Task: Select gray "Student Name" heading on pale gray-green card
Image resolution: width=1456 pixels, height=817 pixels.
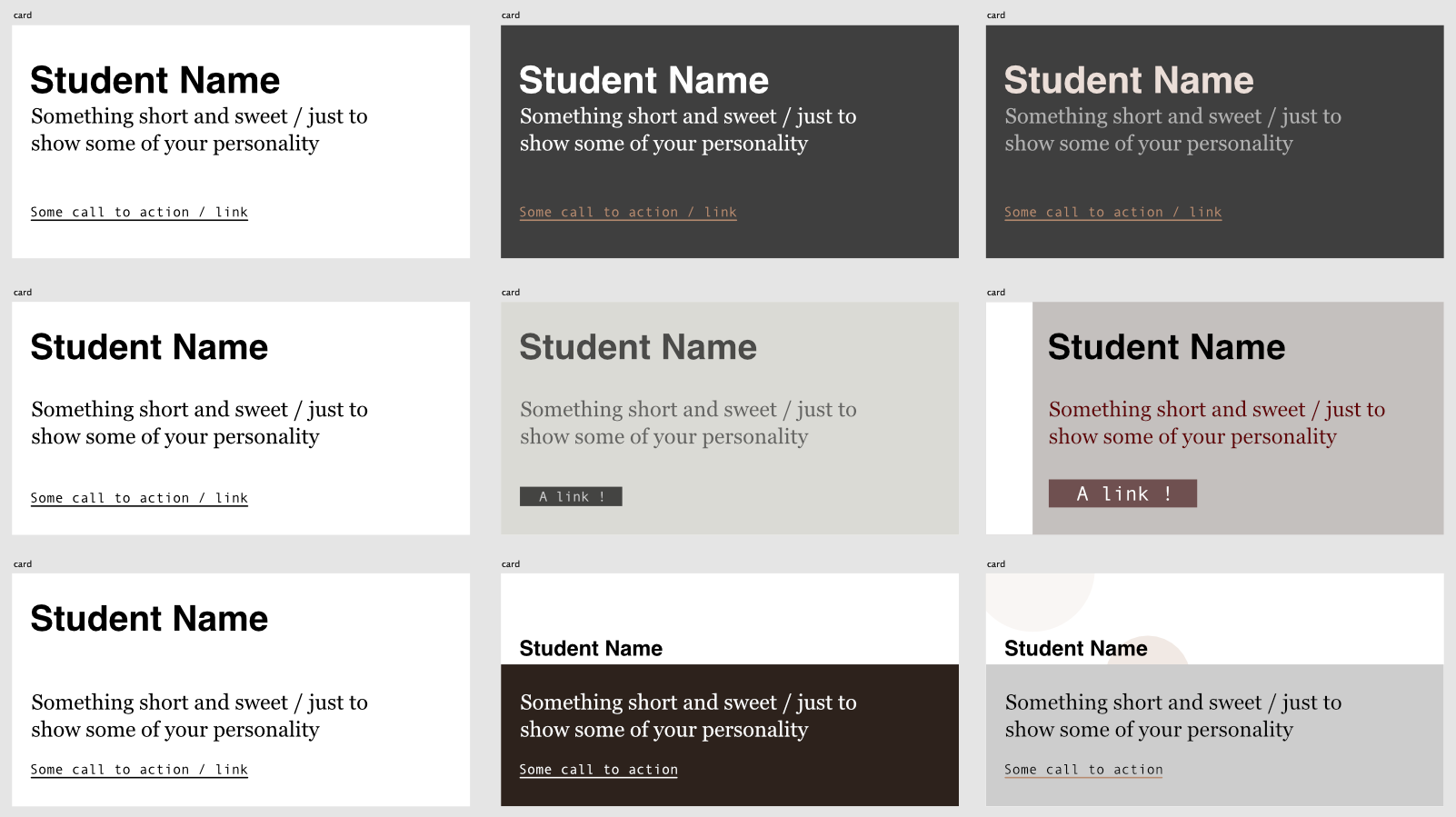Action: coord(638,347)
